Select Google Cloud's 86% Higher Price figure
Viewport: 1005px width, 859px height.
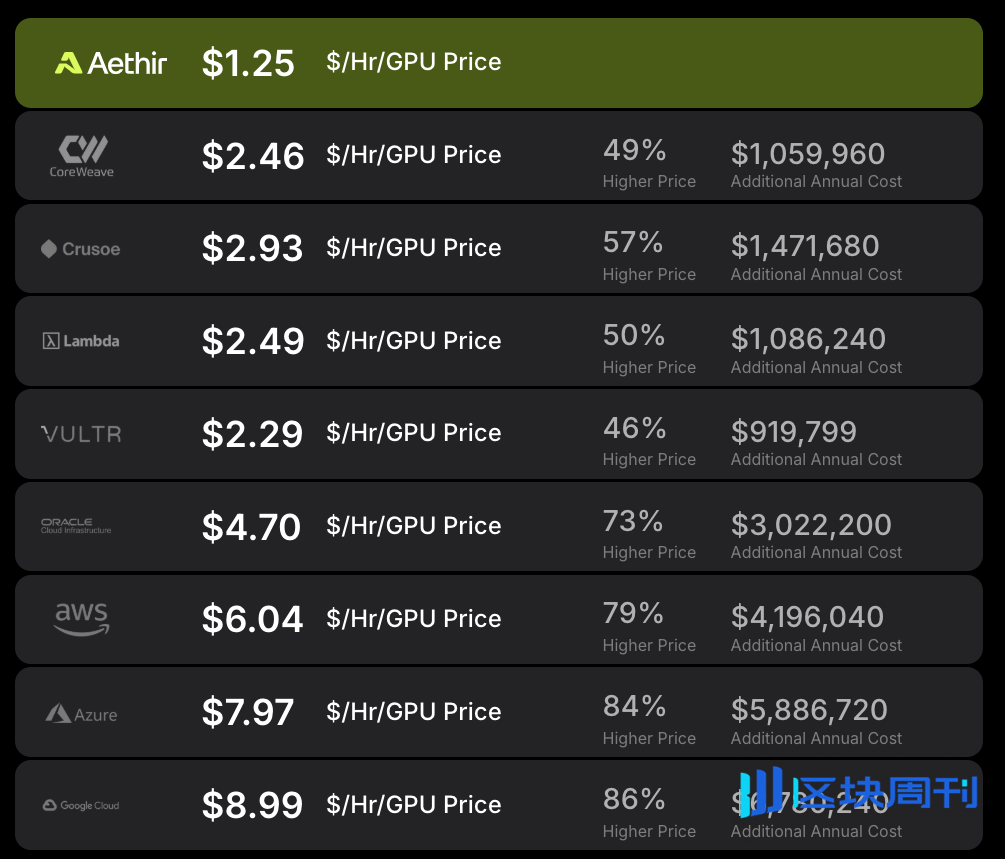point(634,799)
